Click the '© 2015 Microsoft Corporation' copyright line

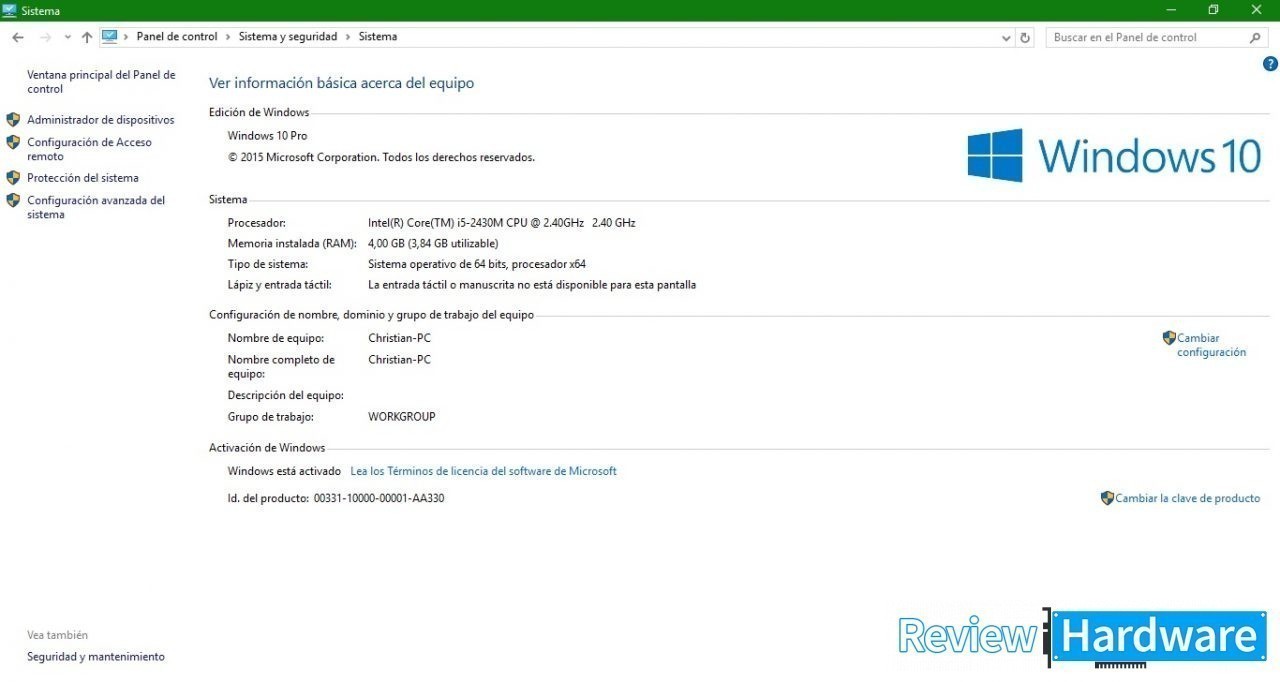(381, 157)
